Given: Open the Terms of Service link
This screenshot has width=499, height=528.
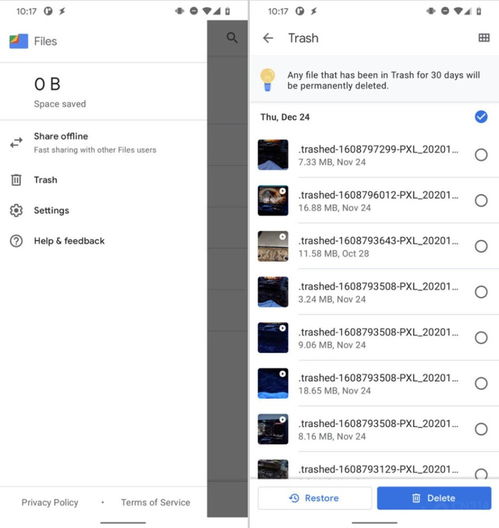Looking at the screenshot, I should pos(156,502).
